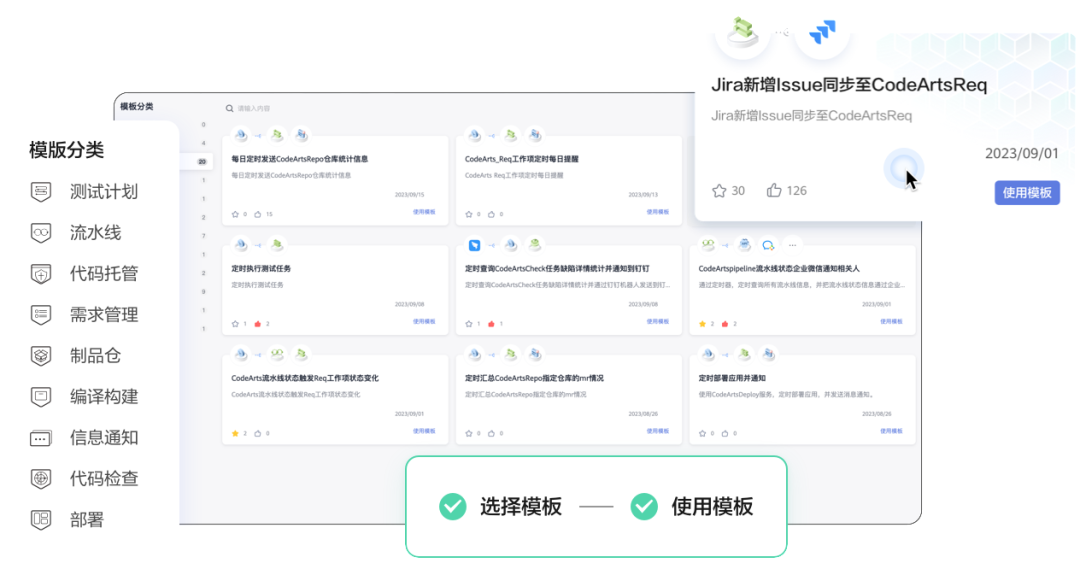The image size is (1080, 569).
Task: Click ellipsis icon on CodeArtspipeline card
Action: point(792,245)
